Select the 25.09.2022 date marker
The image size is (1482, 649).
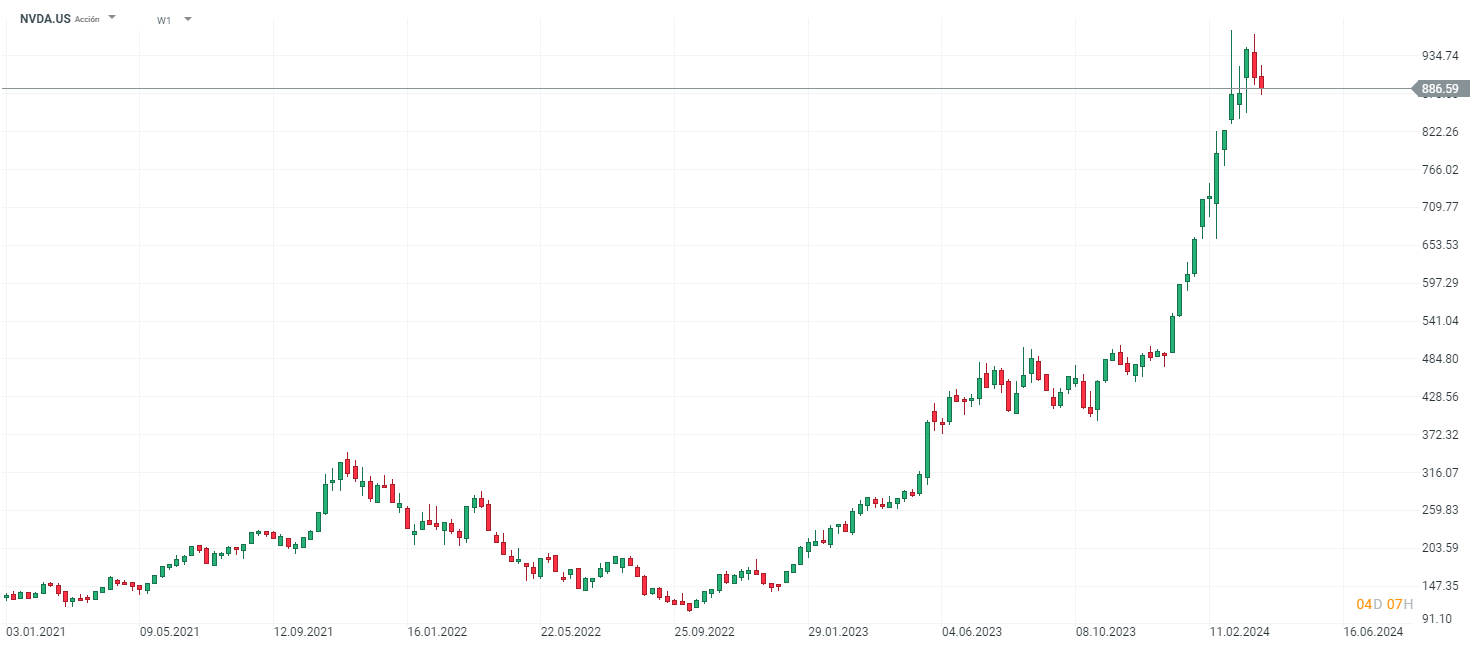(704, 632)
